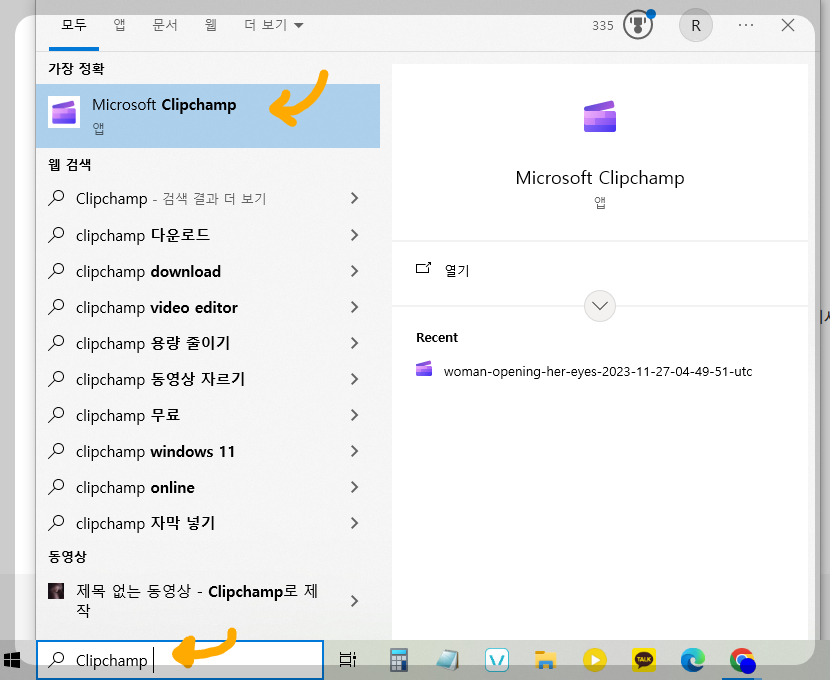Open Google Chrome from taskbar
This screenshot has width=830, height=680.
[742, 660]
